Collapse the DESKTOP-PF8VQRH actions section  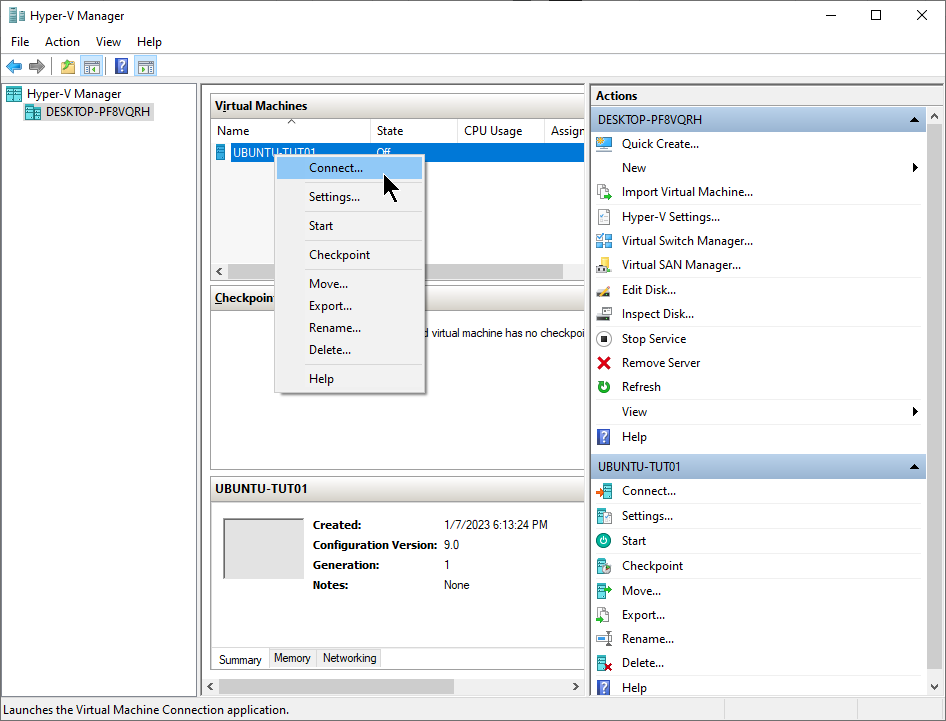pos(914,119)
